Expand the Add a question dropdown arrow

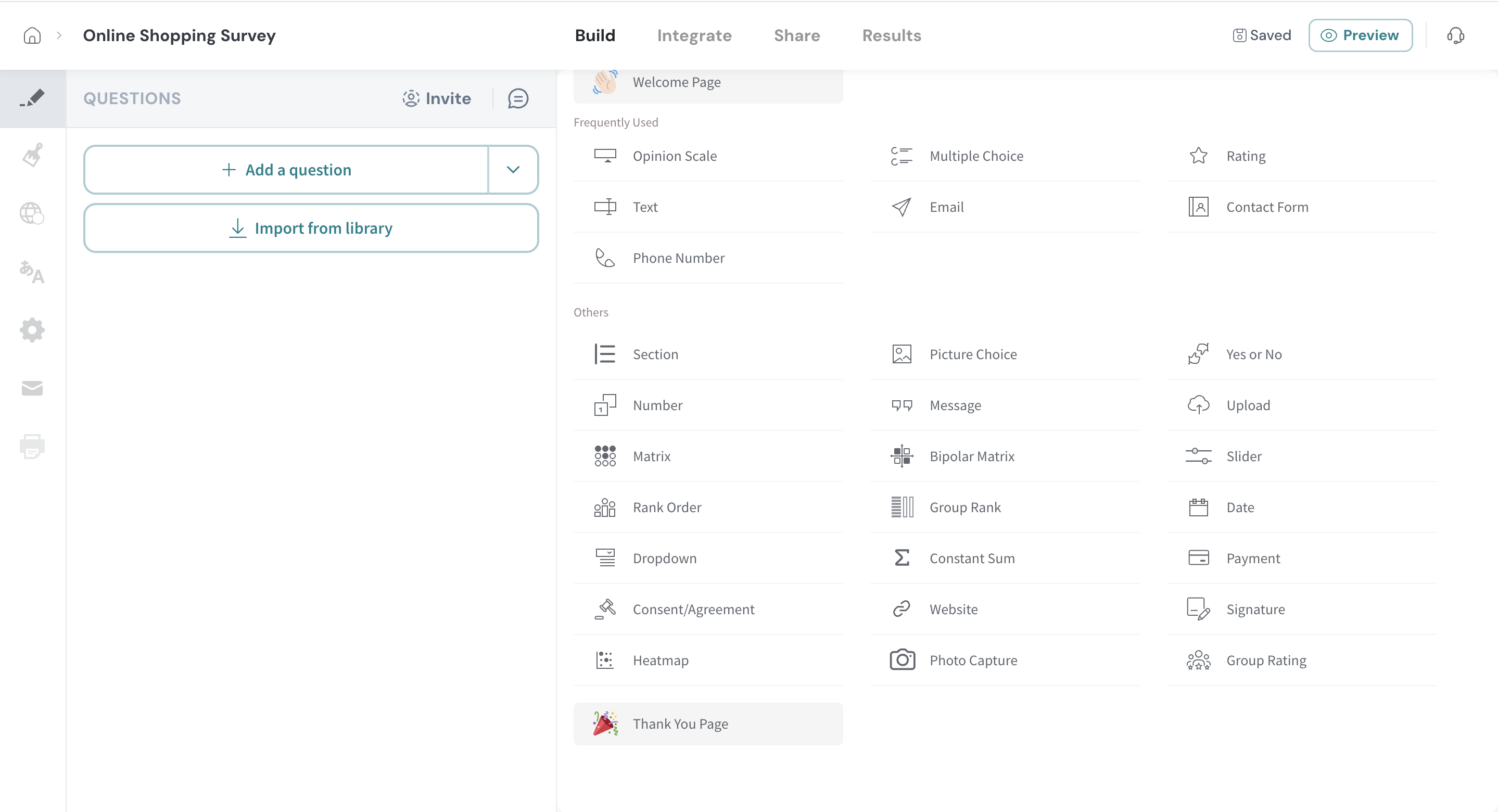pyautogui.click(x=512, y=170)
